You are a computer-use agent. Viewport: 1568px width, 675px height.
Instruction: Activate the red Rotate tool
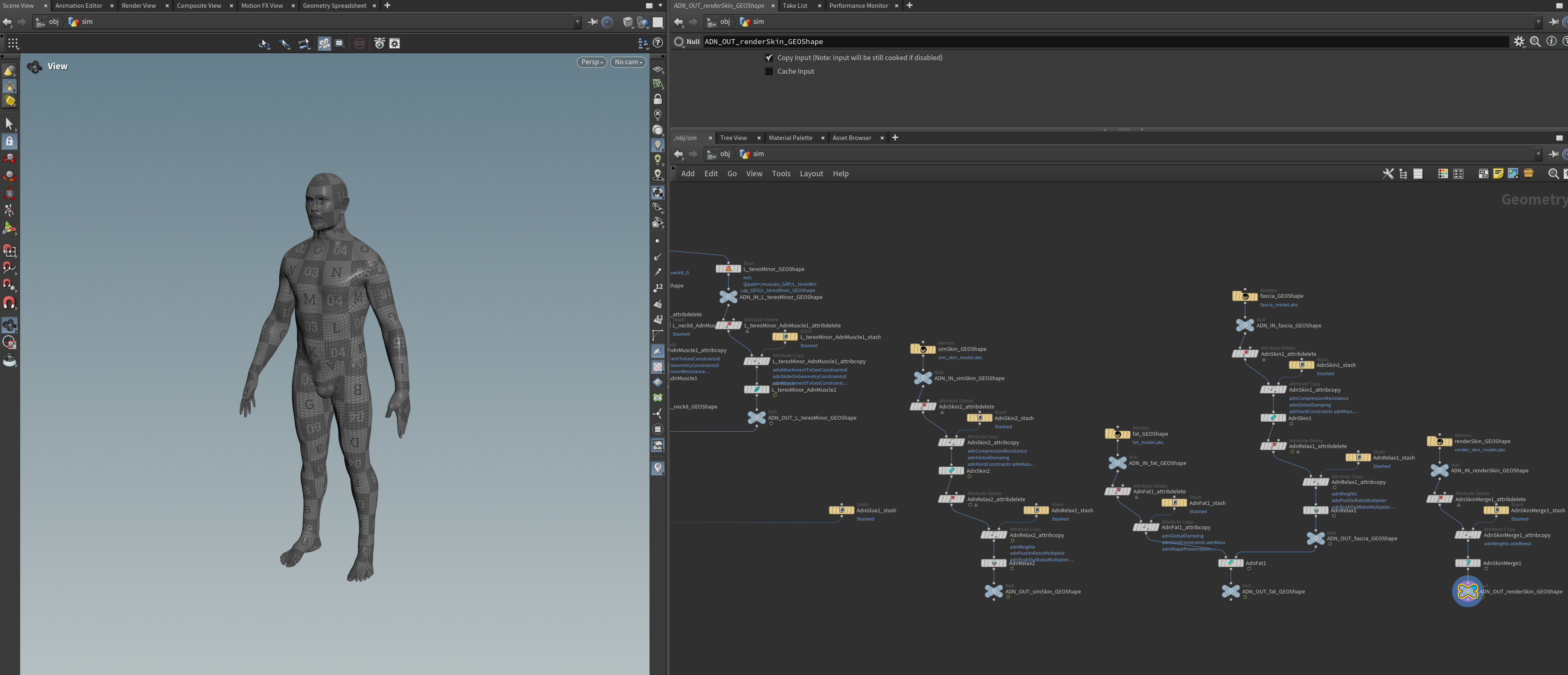tap(10, 176)
